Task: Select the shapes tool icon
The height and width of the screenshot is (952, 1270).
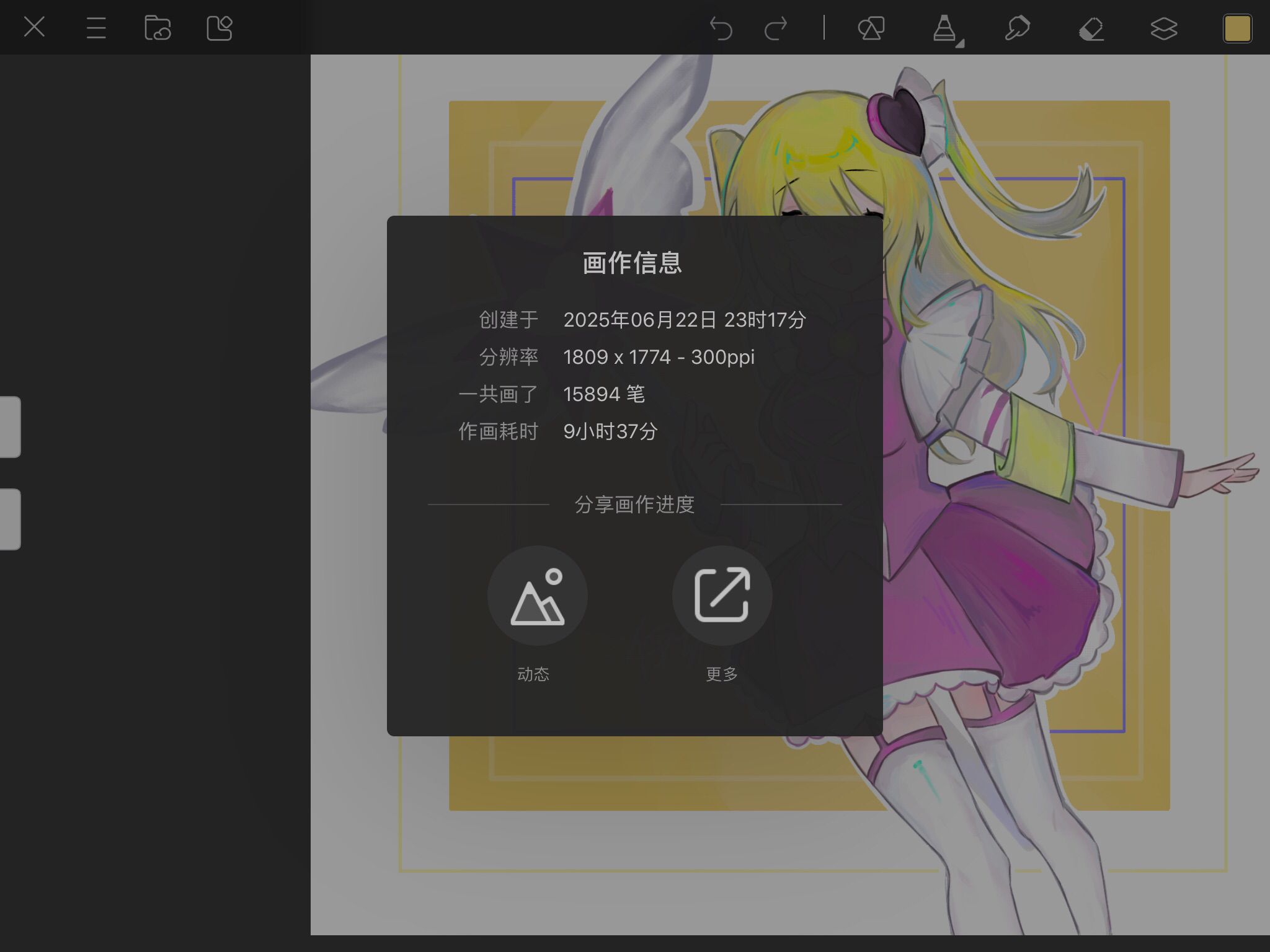Action: 871,29
